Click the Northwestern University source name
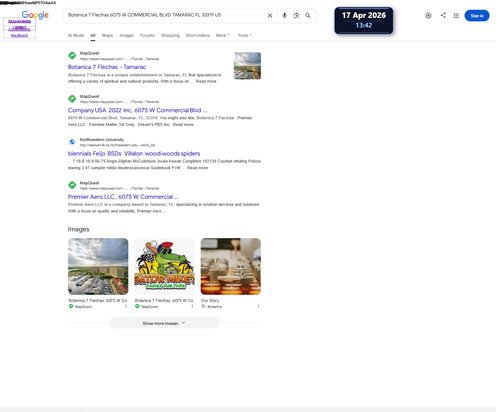This screenshot has width=500, height=412. [x=102, y=140]
